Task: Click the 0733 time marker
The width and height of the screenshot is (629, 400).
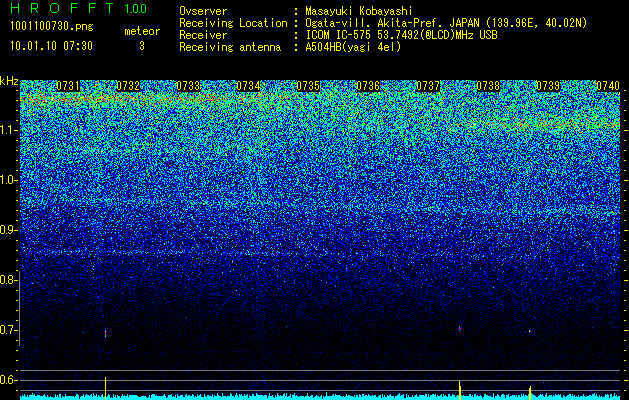Action: 188,86
